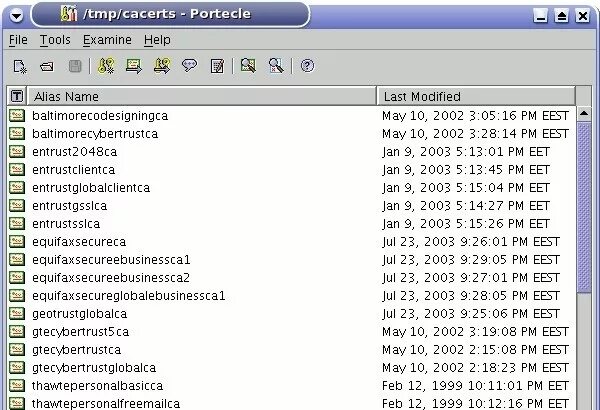This screenshot has width=600, height=410.
Task: Select the equifaxsecureebusinessca1 alias
Action: pos(111,260)
